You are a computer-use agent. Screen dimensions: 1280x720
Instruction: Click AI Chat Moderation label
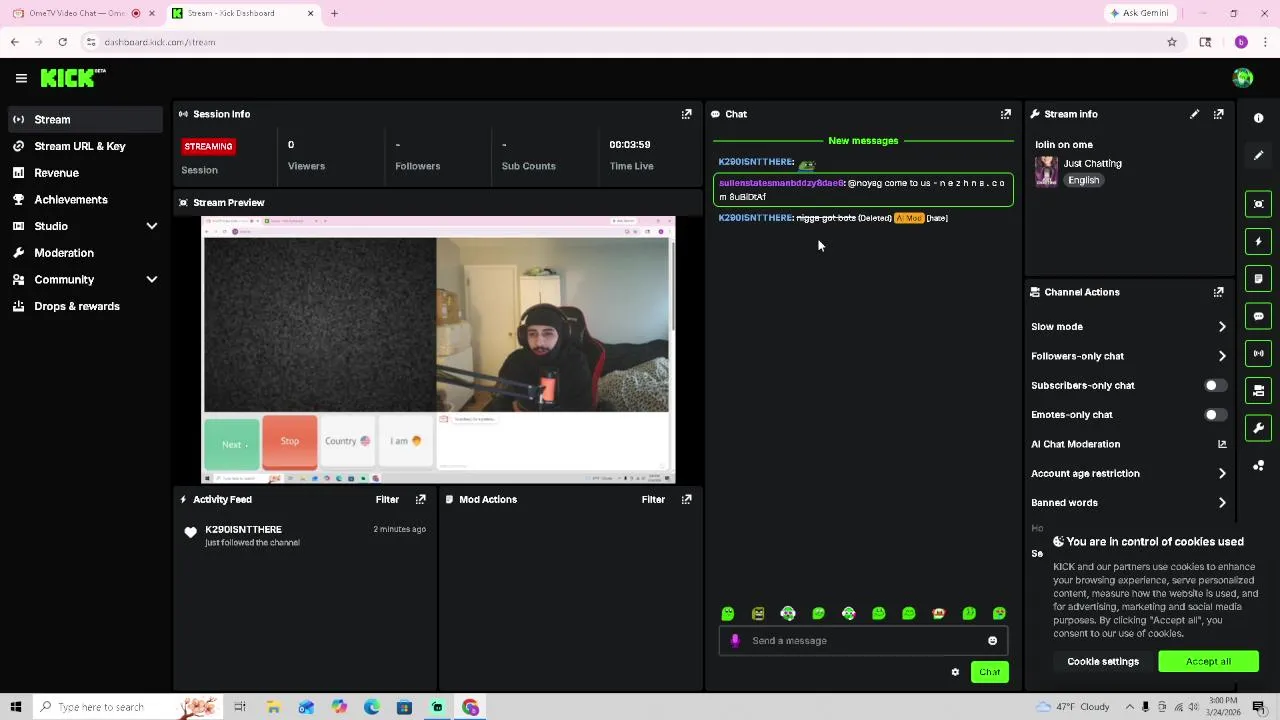(1075, 444)
